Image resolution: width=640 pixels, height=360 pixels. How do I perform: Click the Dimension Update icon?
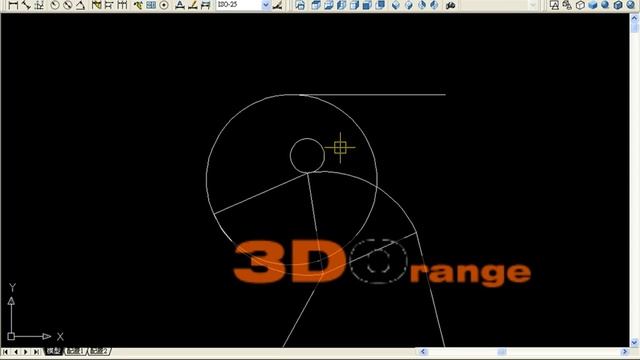[x=206, y=5]
